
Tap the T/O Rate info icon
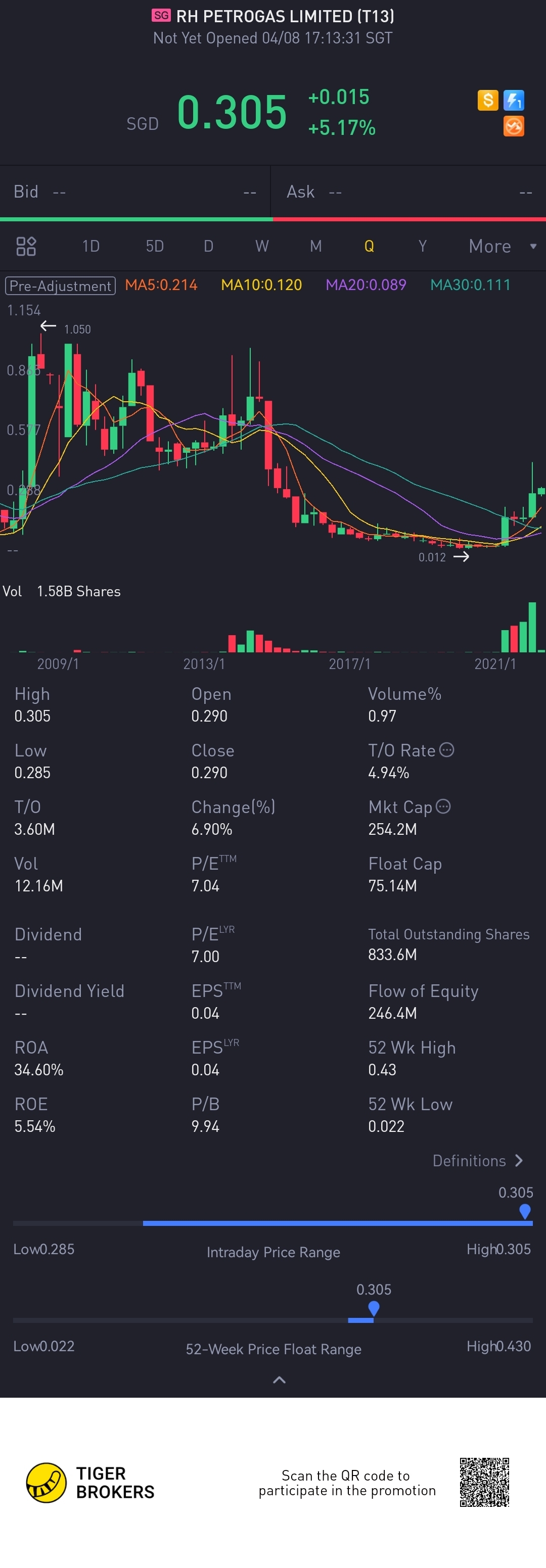coord(447,750)
